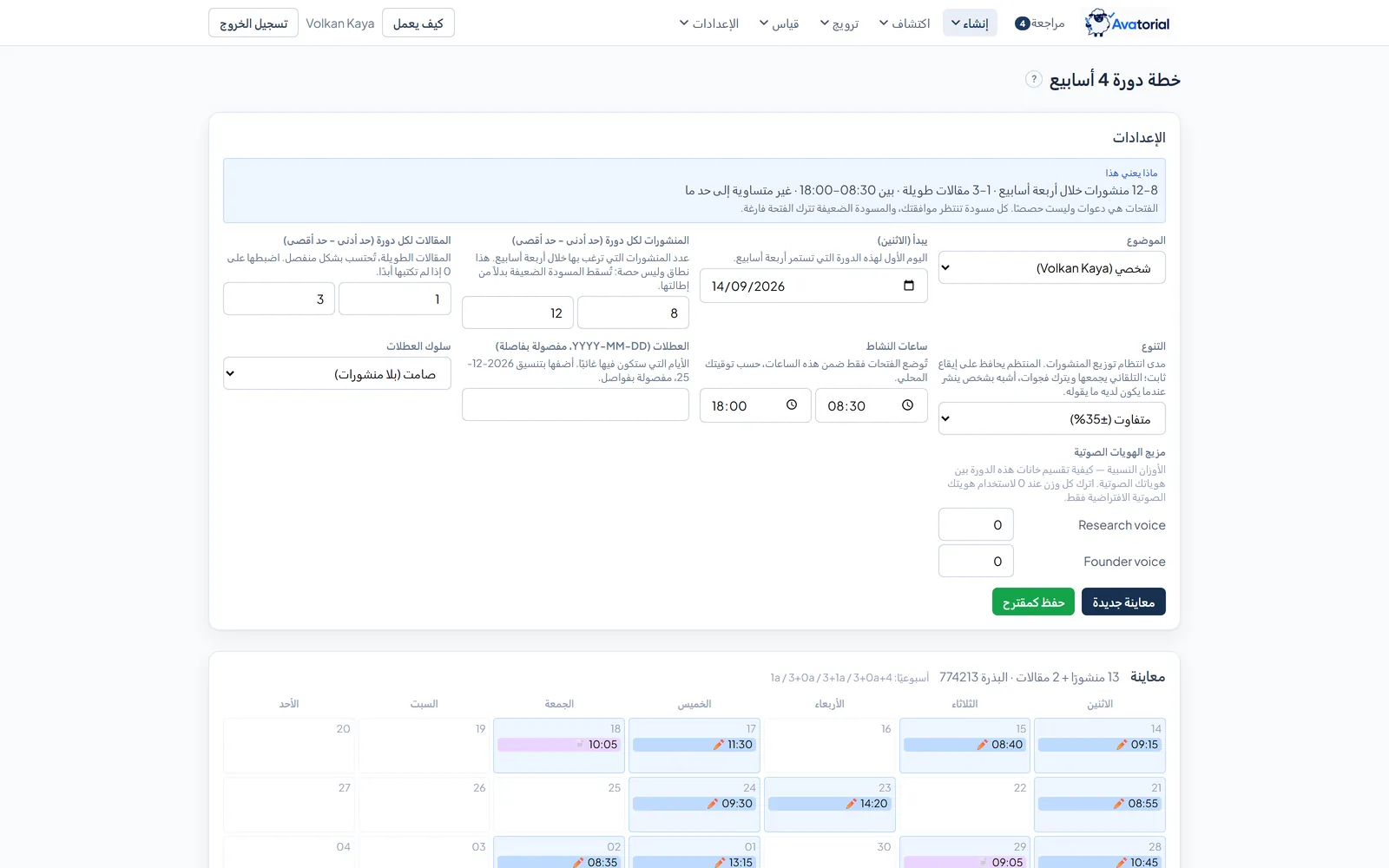Select the 14:20 slot on day 23
Image resolution: width=1389 pixels, height=868 pixels.
[x=830, y=804]
